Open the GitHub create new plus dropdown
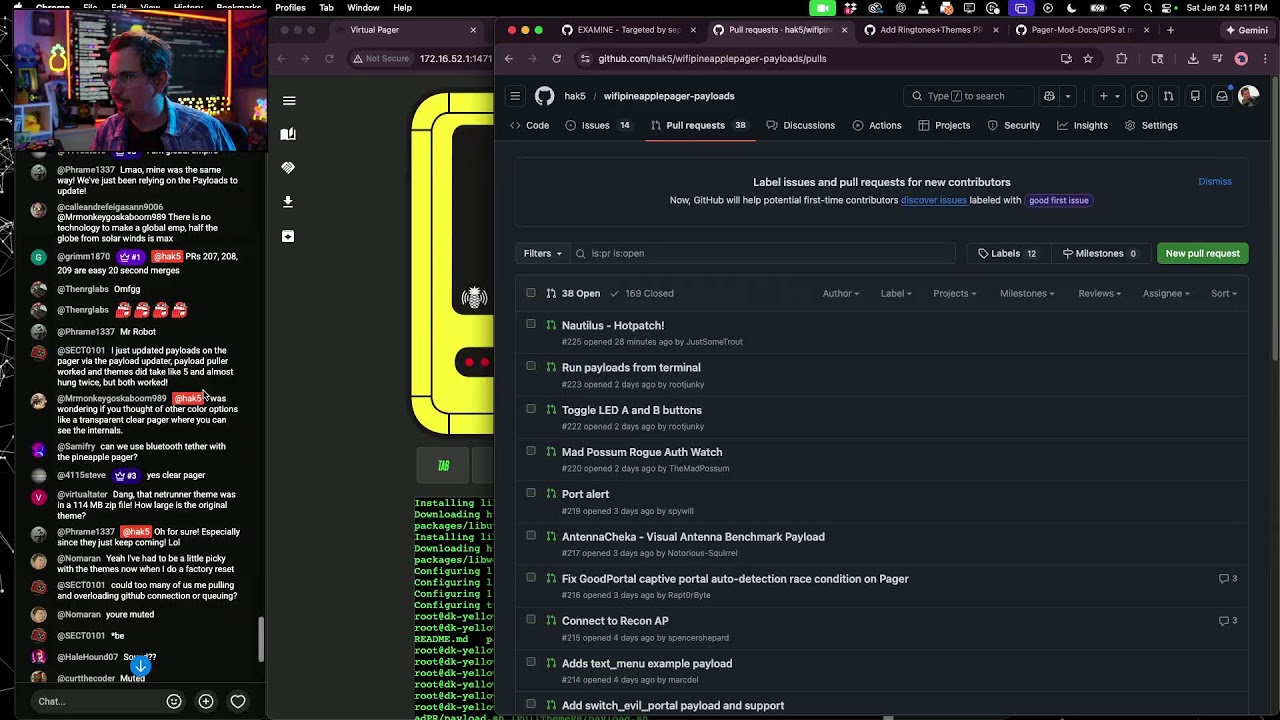Image resolution: width=1280 pixels, height=720 pixels. point(1109,96)
